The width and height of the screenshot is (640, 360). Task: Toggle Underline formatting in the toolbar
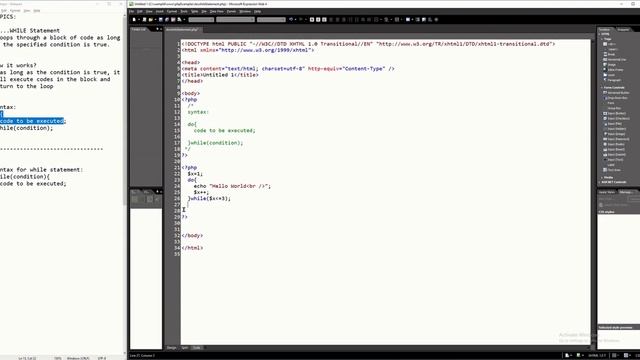tap(324, 20)
